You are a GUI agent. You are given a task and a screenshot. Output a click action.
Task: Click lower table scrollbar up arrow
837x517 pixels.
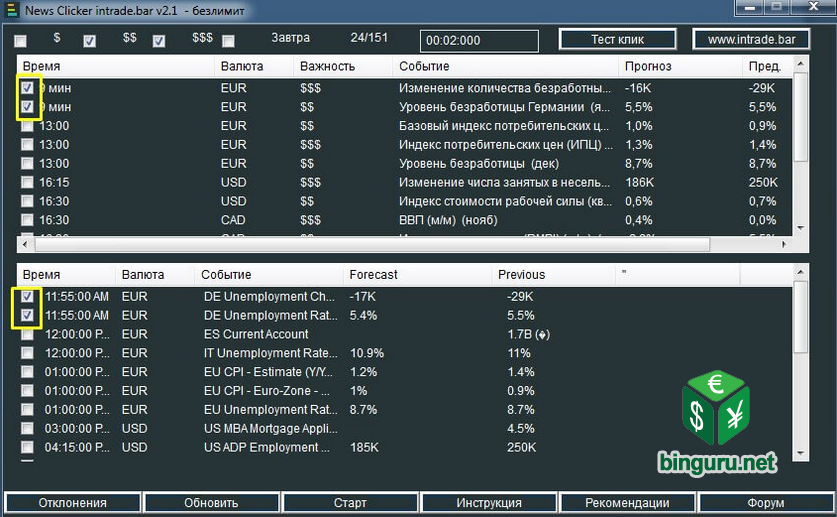[800, 272]
